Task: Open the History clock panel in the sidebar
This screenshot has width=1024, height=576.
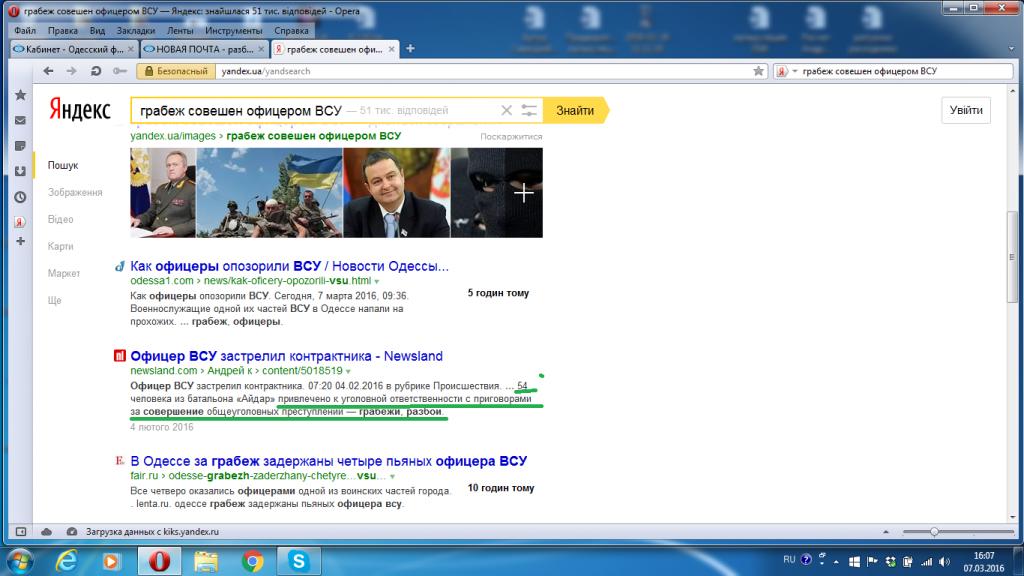Action: coord(20,197)
